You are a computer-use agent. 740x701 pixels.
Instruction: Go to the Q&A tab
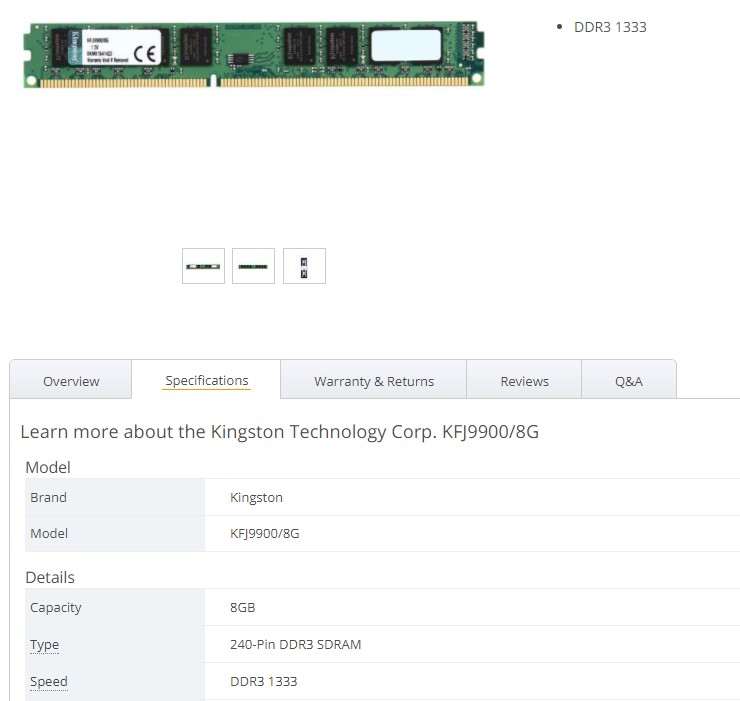pyautogui.click(x=629, y=380)
